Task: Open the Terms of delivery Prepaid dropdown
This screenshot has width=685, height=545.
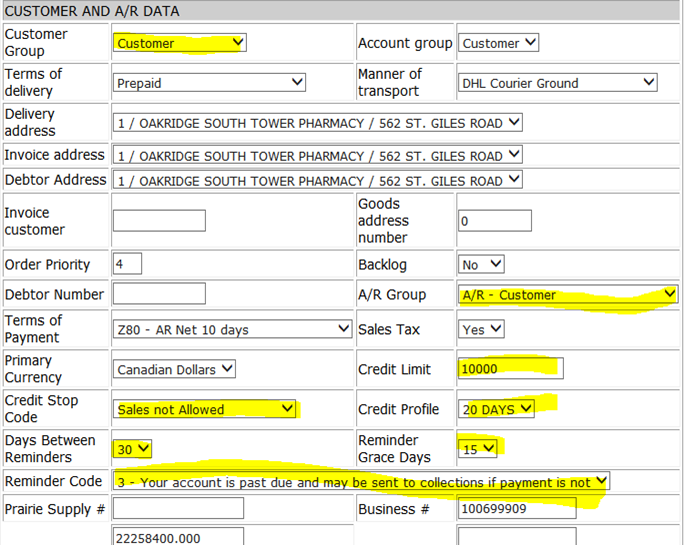Action: click(209, 83)
